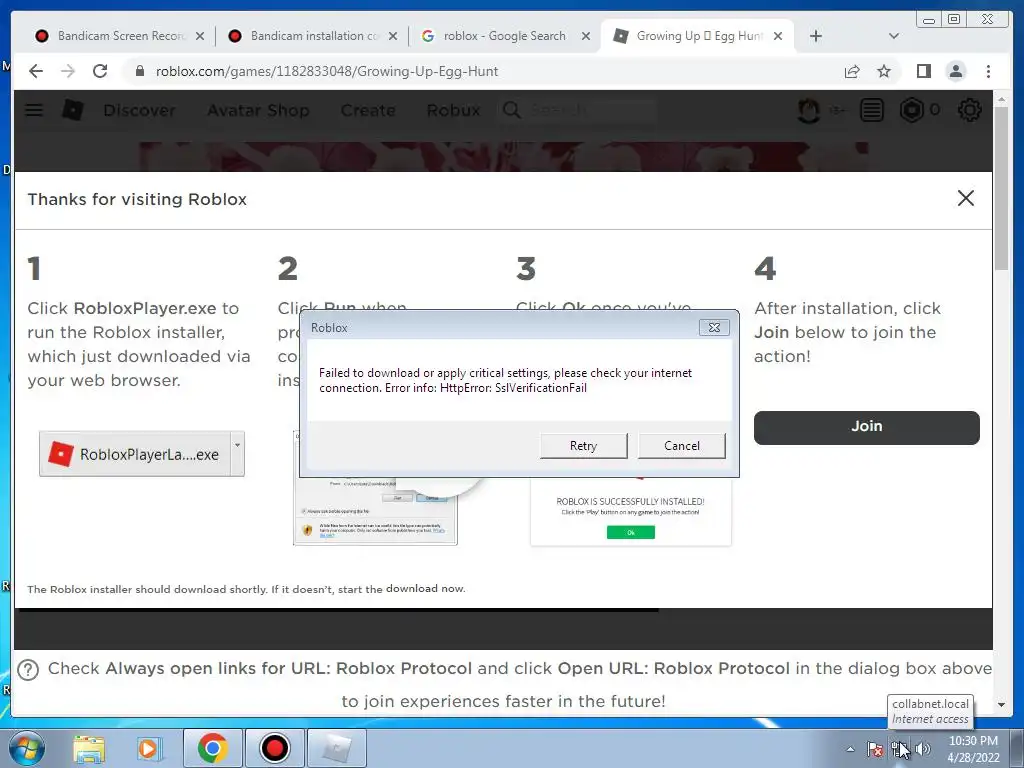Open Windows Media Player from taskbar
1024x768 pixels.
click(149, 748)
